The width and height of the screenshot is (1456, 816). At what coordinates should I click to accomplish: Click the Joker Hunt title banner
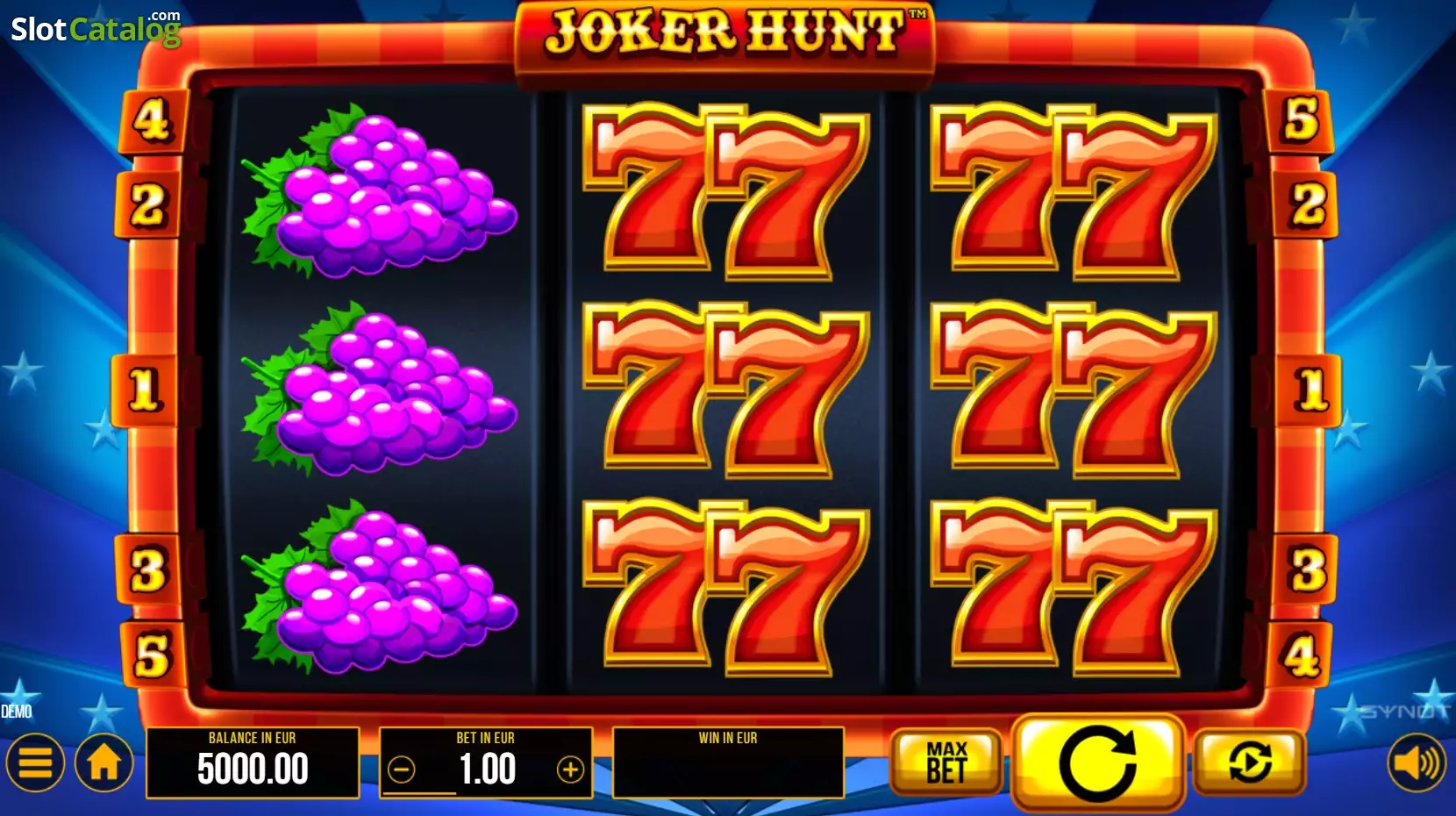725,37
